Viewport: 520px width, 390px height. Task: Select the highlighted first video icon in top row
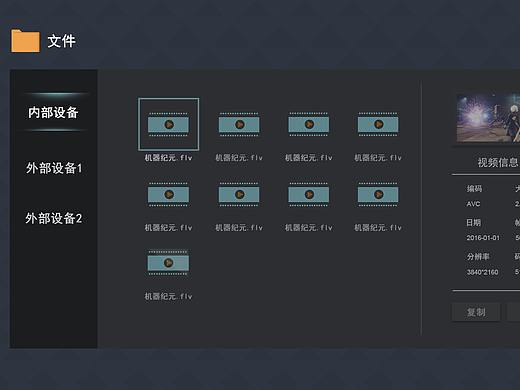(168, 124)
